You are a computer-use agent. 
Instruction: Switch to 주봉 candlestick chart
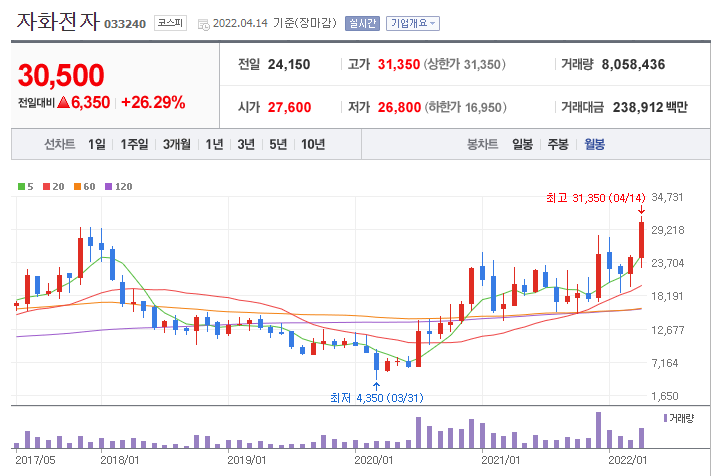(558, 144)
